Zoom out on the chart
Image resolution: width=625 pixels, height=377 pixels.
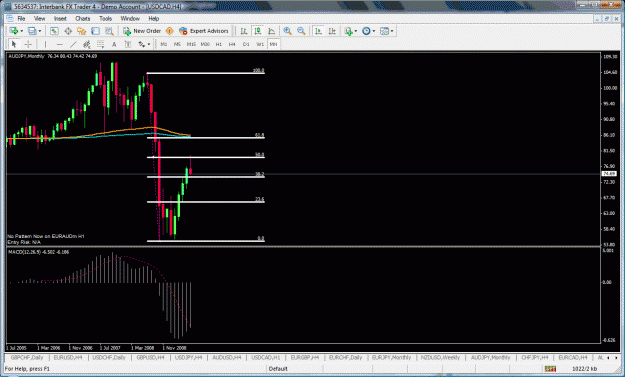click(x=301, y=31)
